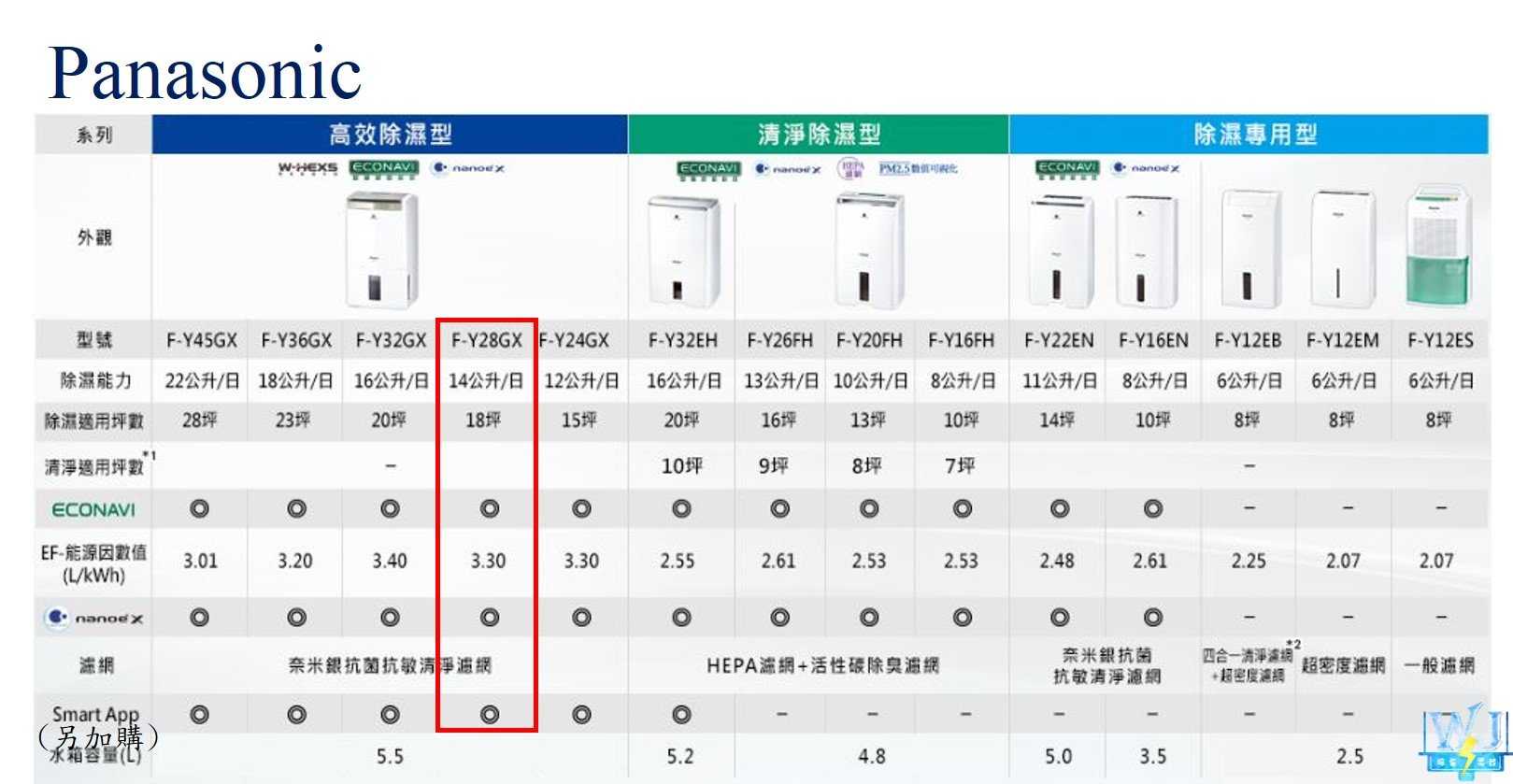1513x784 pixels.
Task: Click ECONAVI logo under 清淨除濕型 header
Action: click(x=708, y=169)
